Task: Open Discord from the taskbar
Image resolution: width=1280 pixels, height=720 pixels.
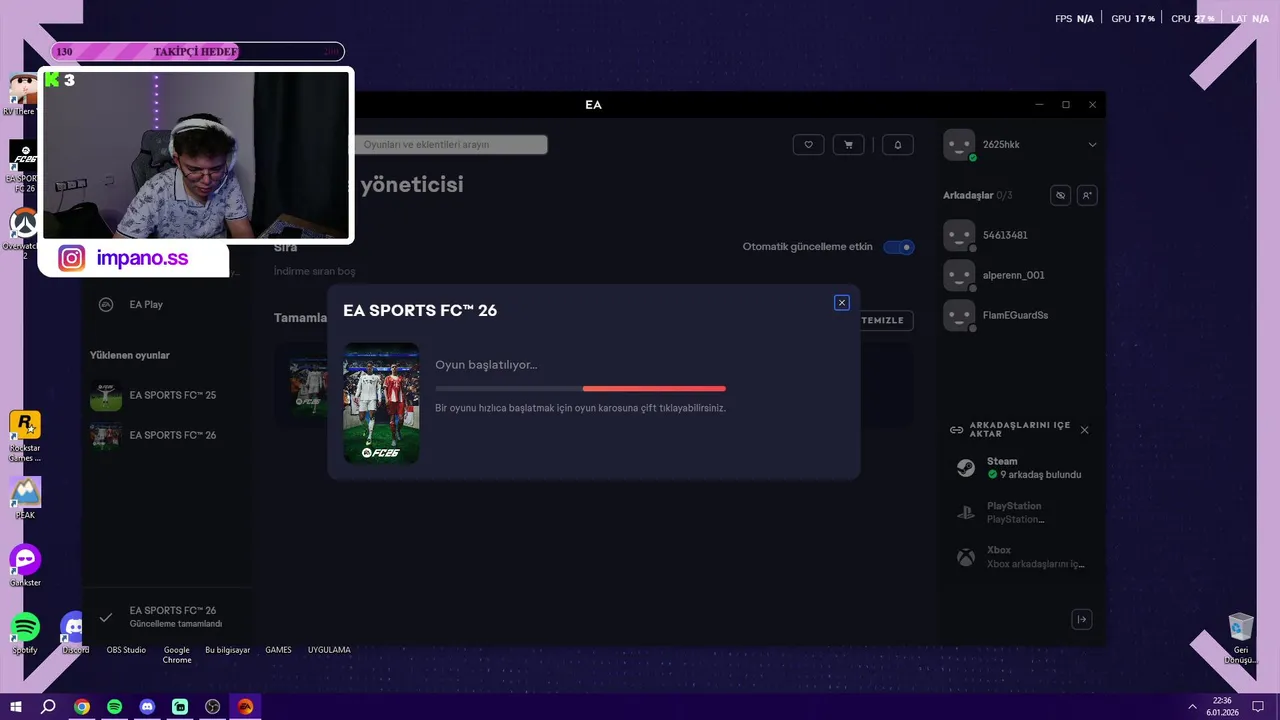Action: point(147,706)
